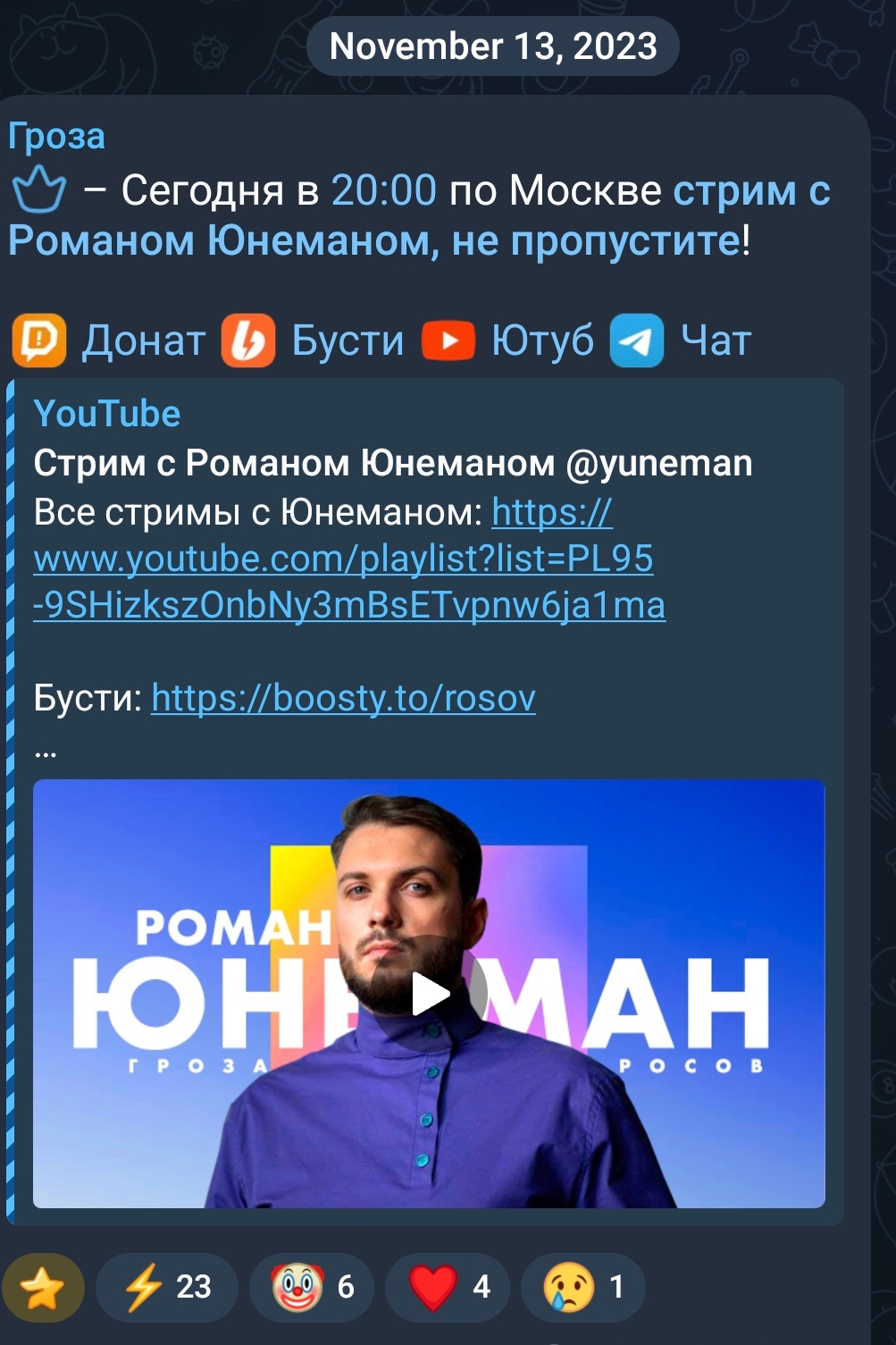Tap the November 13, 2023 date badge

tap(493, 46)
